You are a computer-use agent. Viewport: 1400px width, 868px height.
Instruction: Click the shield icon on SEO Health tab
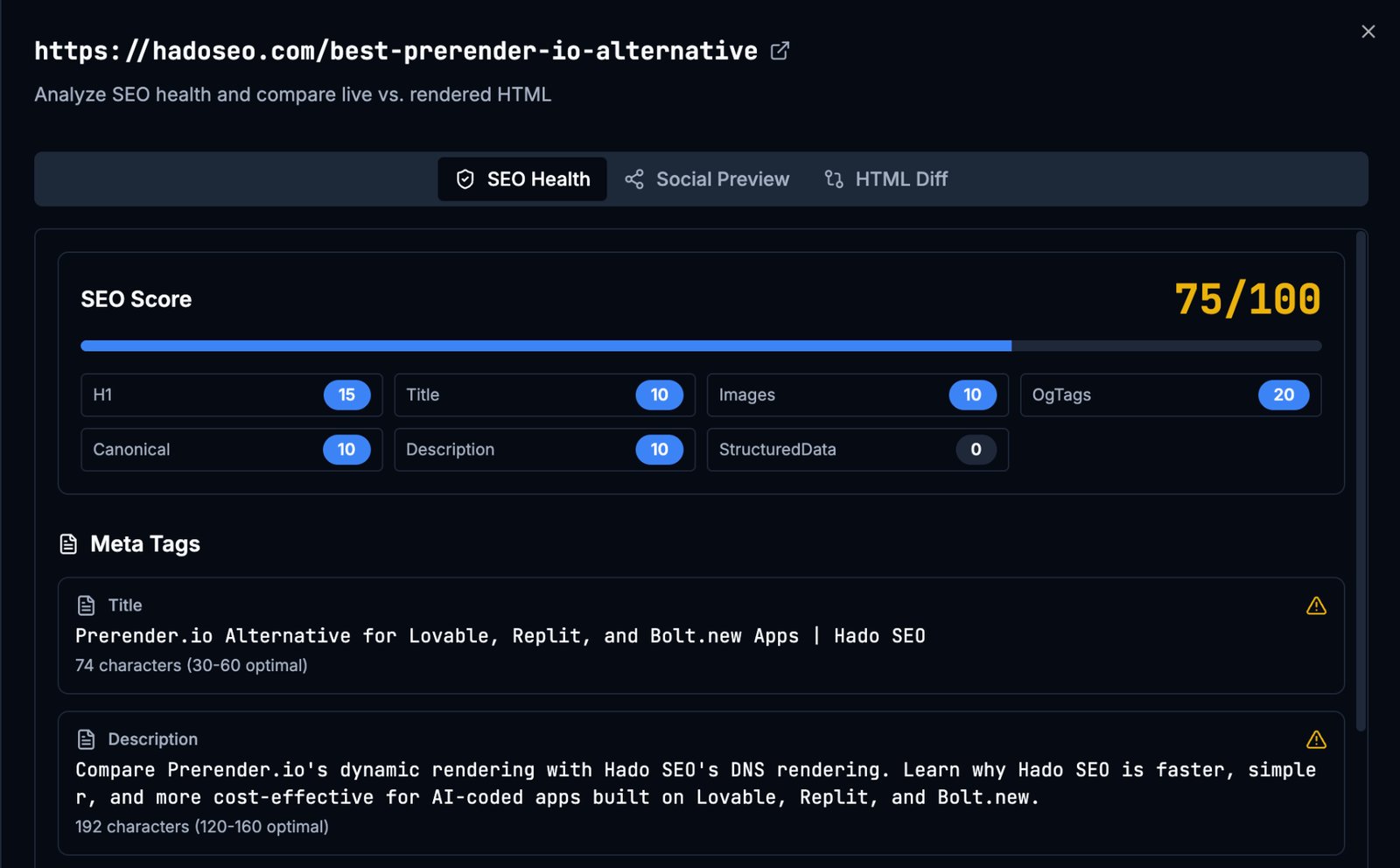(x=464, y=178)
